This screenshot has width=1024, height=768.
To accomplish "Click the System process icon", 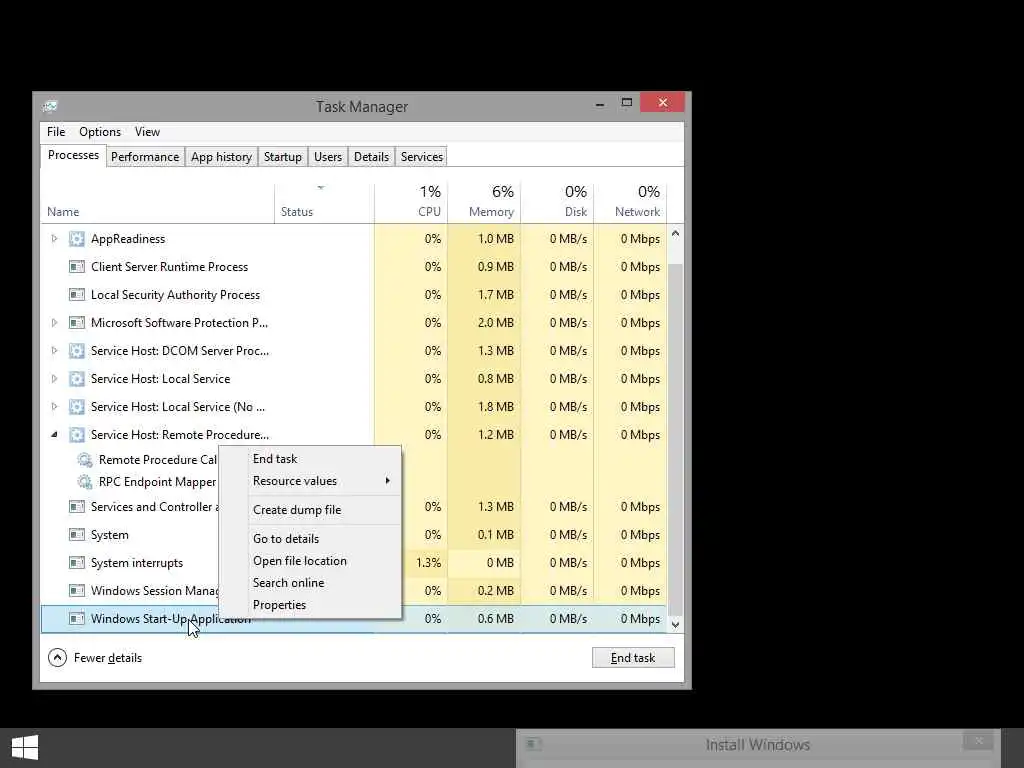I will pos(76,535).
